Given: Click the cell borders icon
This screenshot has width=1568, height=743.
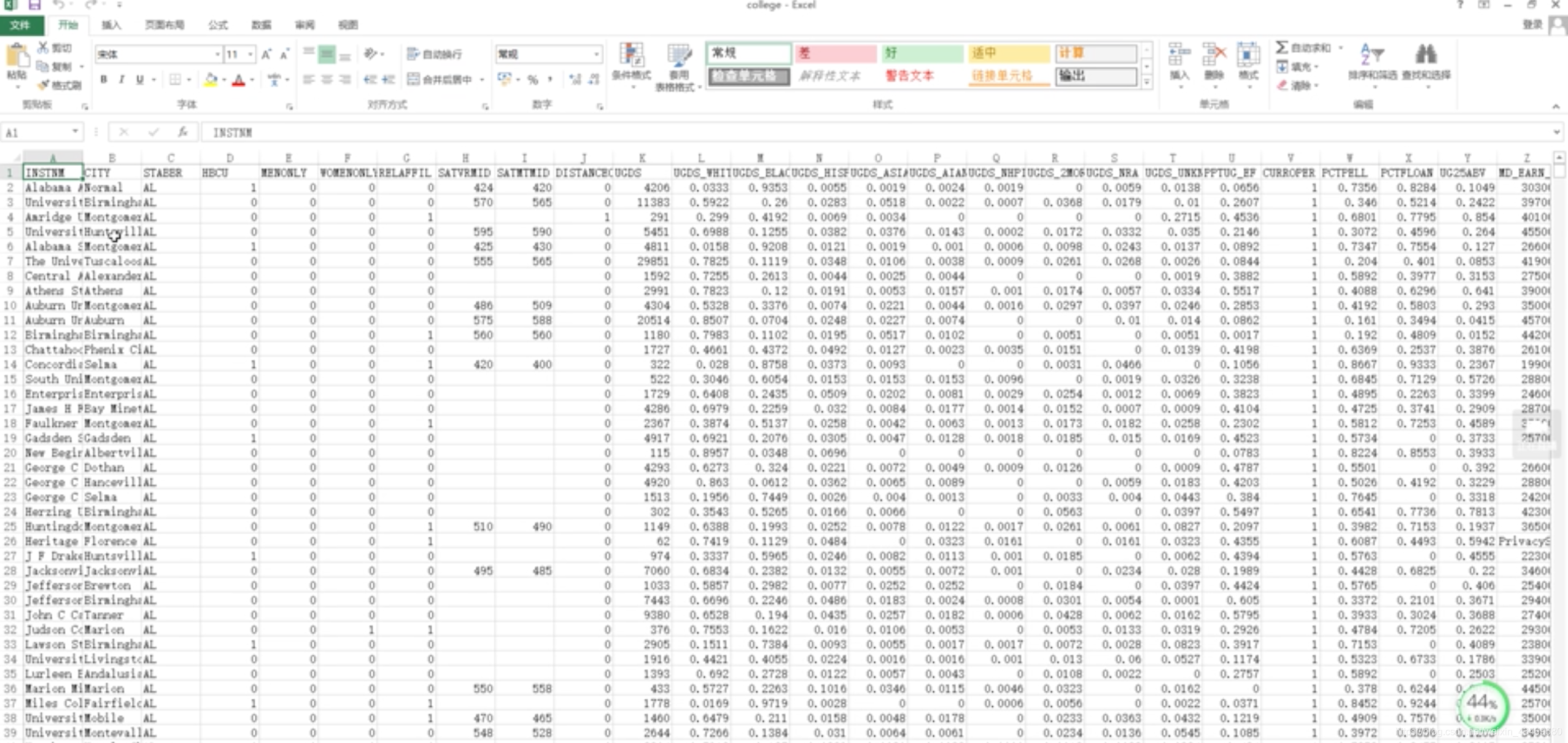Looking at the screenshot, I should 176,79.
